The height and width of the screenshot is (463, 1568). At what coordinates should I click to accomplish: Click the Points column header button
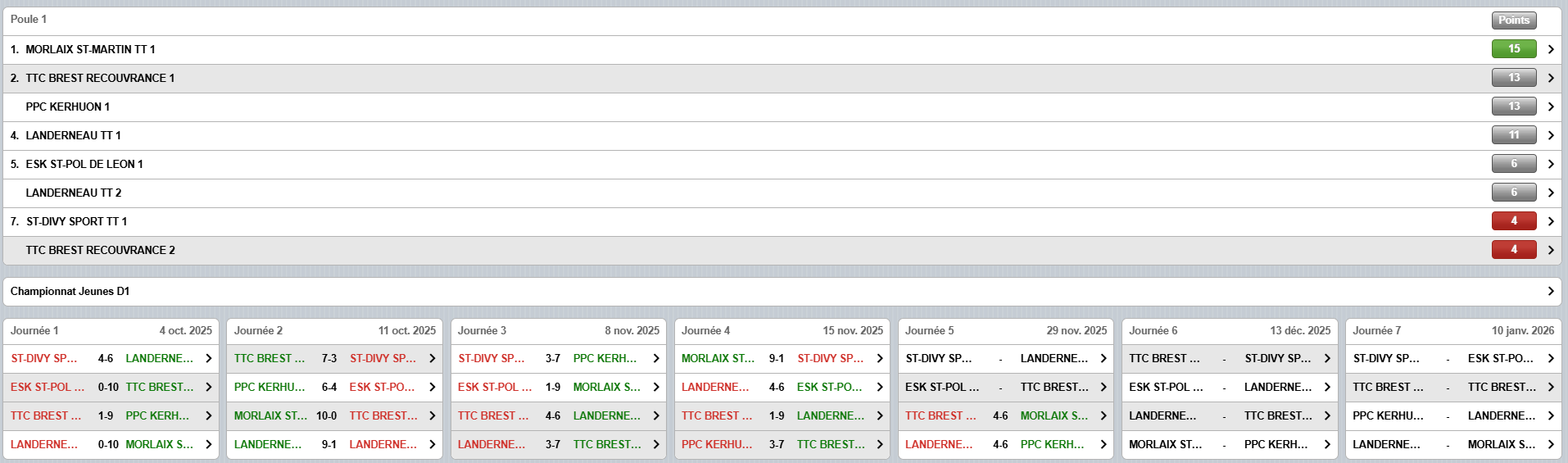click(1513, 20)
